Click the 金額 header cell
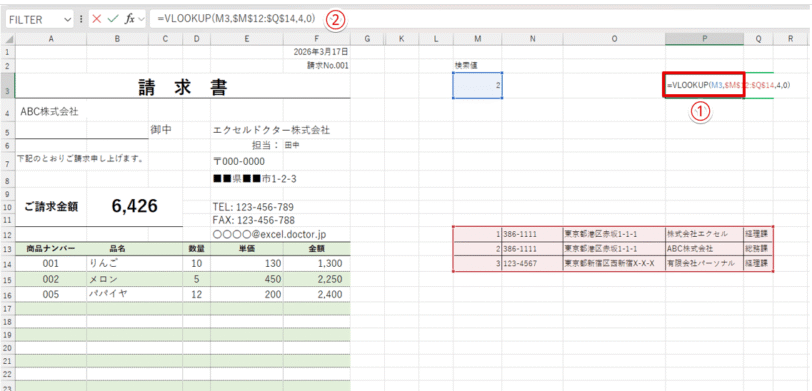Viewport: 812px width, 391px height. pos(316,249)
